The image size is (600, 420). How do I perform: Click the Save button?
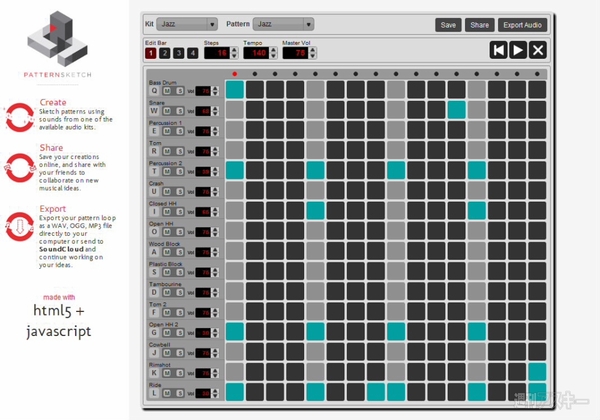click(449, 24)
